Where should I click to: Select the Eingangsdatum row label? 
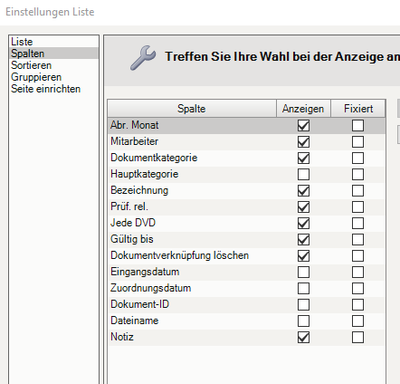[x=145, y=272]
